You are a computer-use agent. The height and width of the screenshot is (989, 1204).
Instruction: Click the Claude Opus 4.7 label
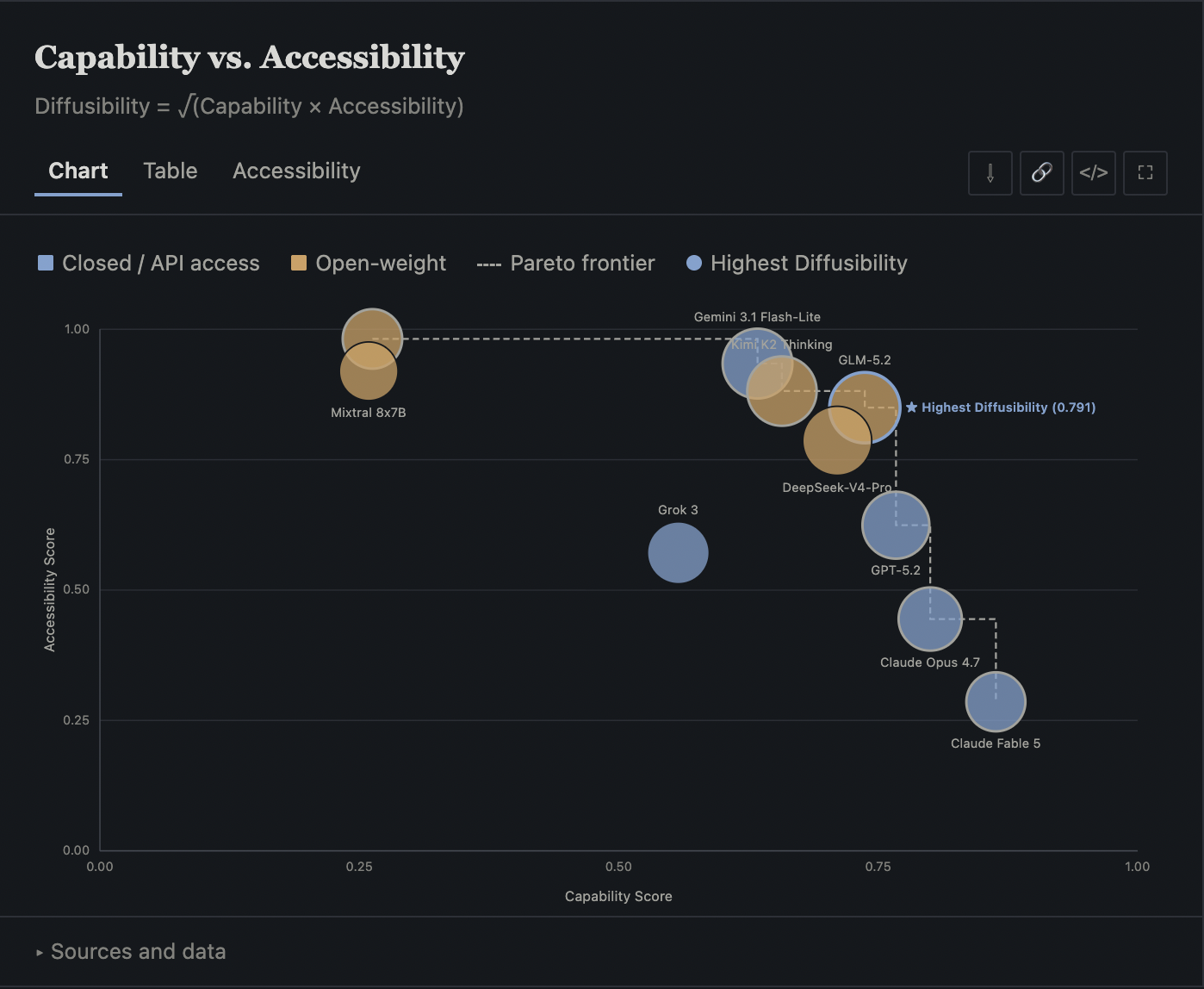pos(930,662)
